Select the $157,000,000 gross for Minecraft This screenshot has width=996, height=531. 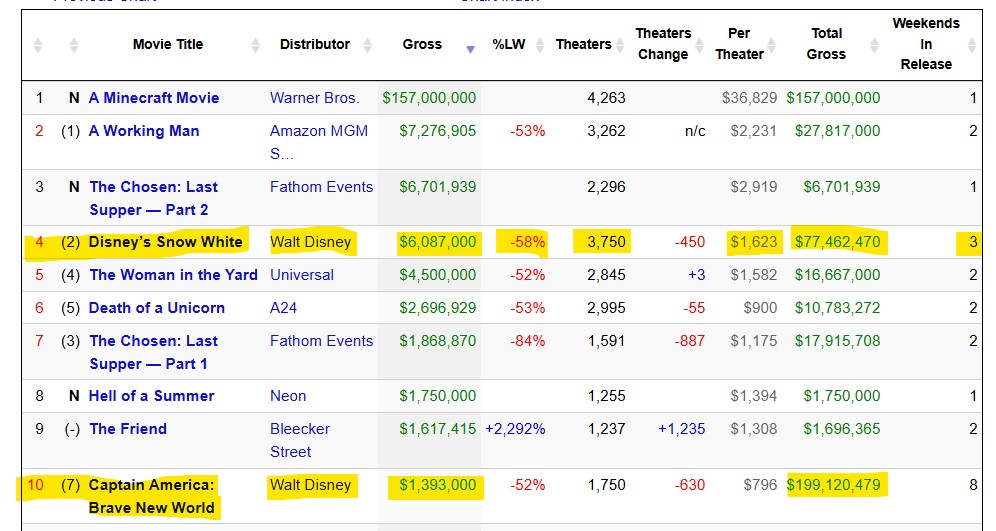click(x=429, y=98)
